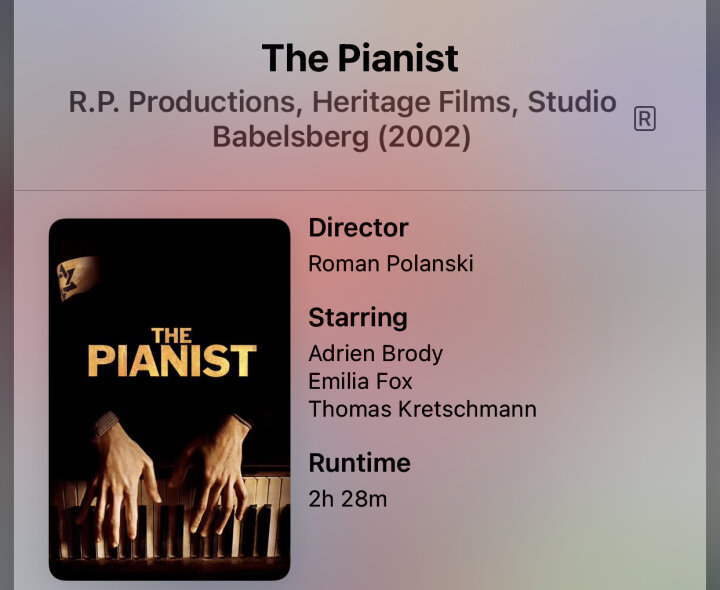Choose Emilia Fox from the cast
The height and width of the screenshot is (590, 720).
coord(360,381)
